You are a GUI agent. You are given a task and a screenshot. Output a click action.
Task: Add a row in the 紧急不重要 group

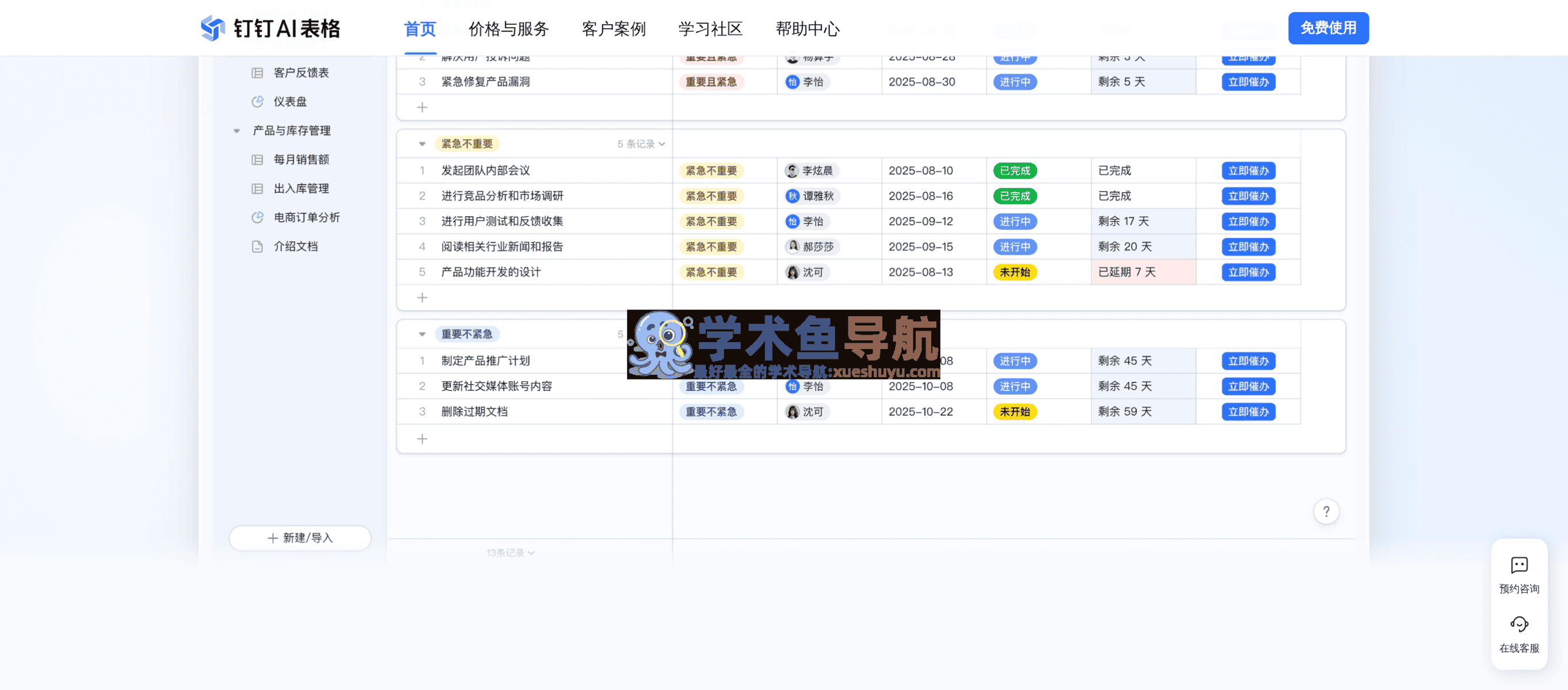point(422,297)
